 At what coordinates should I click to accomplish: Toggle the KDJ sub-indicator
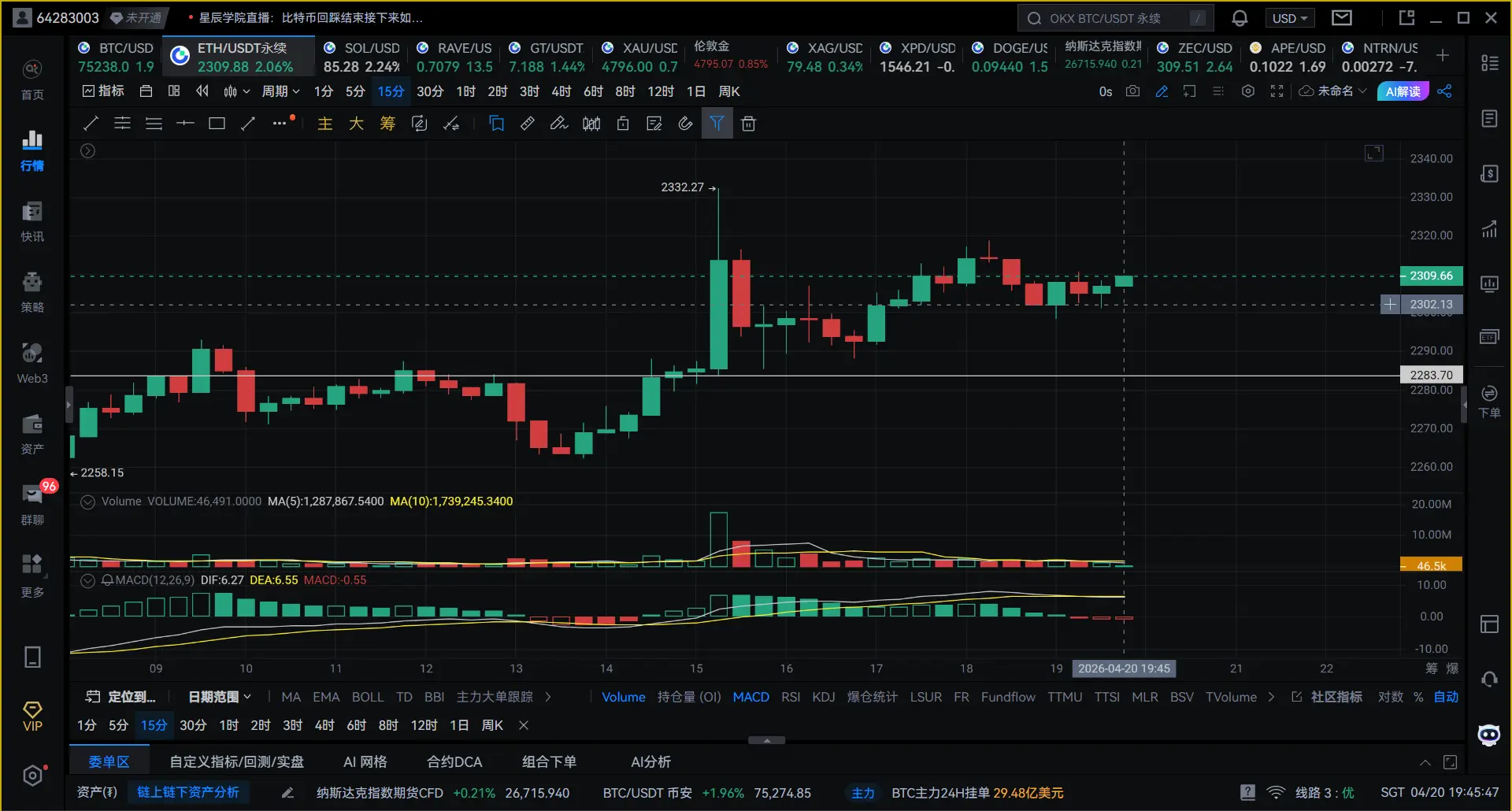pos(824,697)
